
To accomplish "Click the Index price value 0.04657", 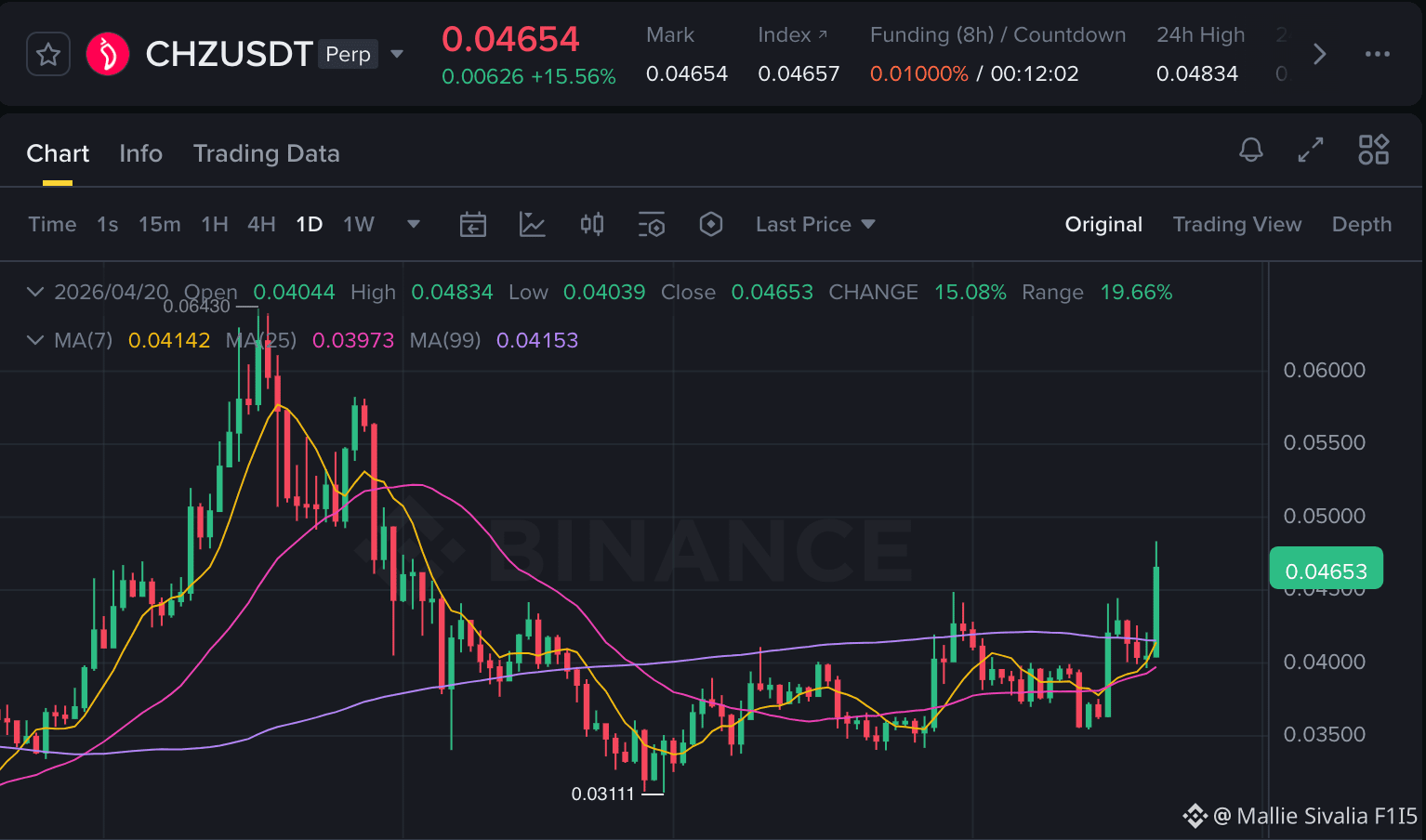I will (799, 73).
